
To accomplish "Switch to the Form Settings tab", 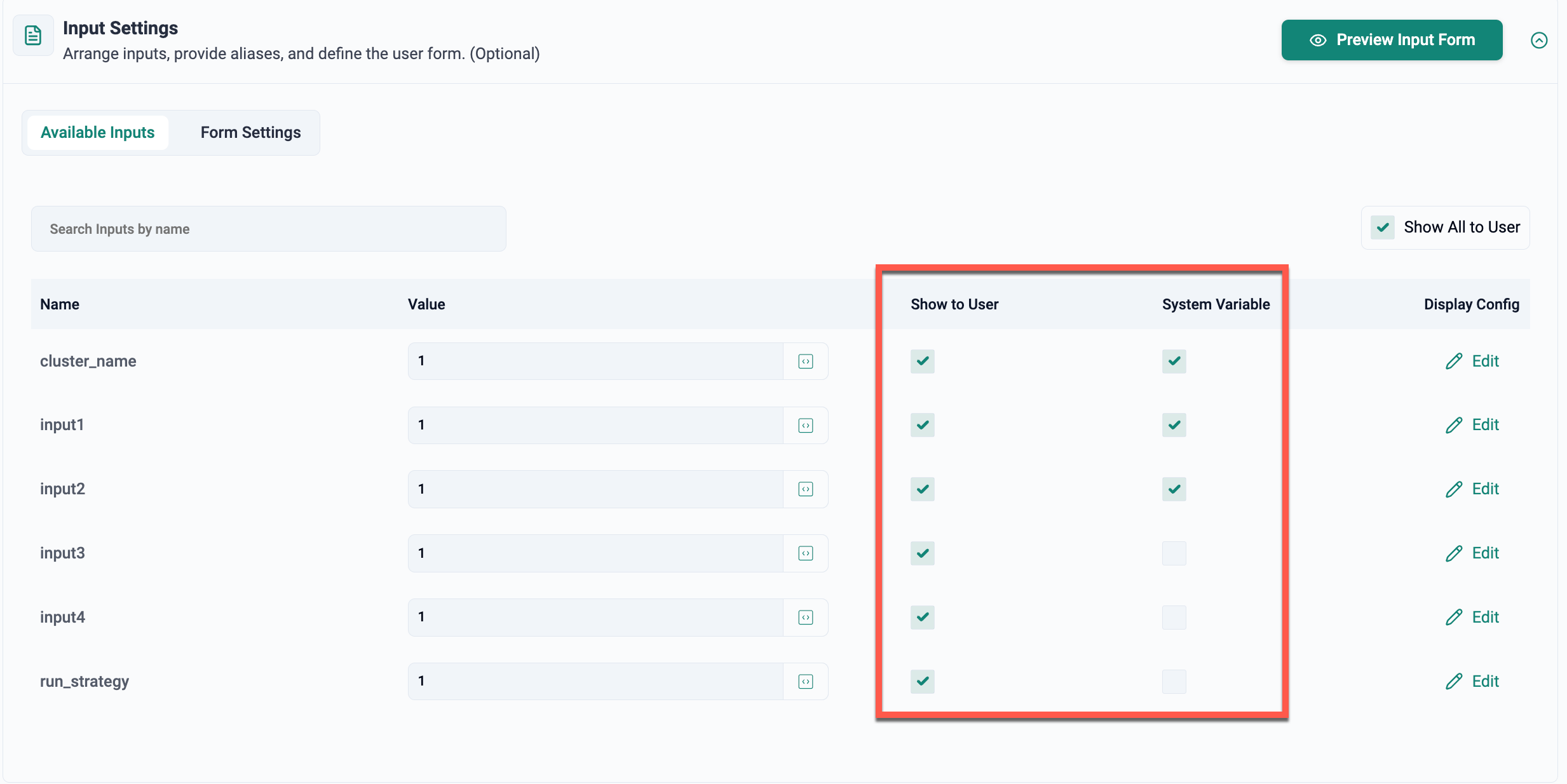I will (x=250, y=133).
